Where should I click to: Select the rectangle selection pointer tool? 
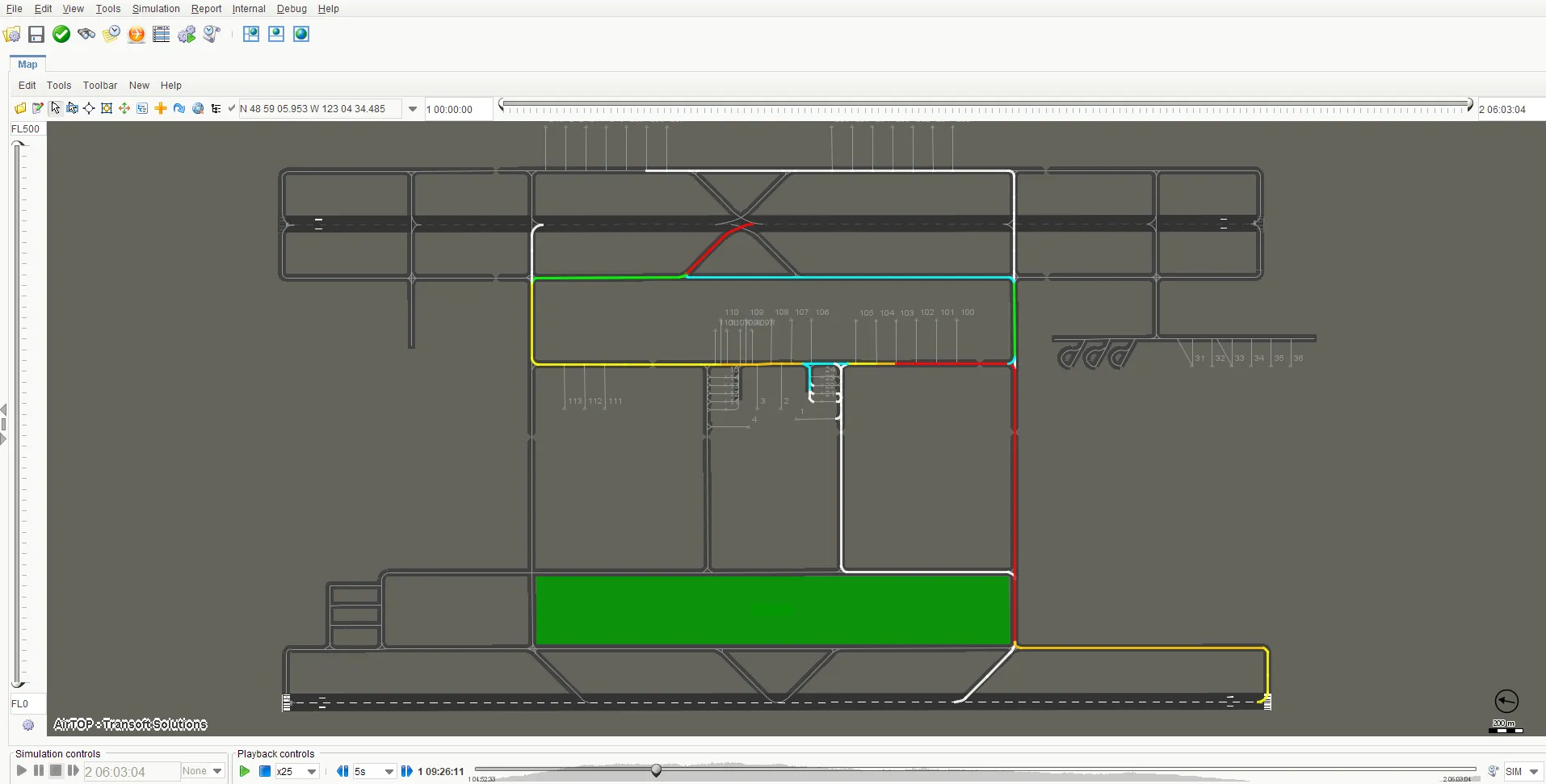point(73,108)
